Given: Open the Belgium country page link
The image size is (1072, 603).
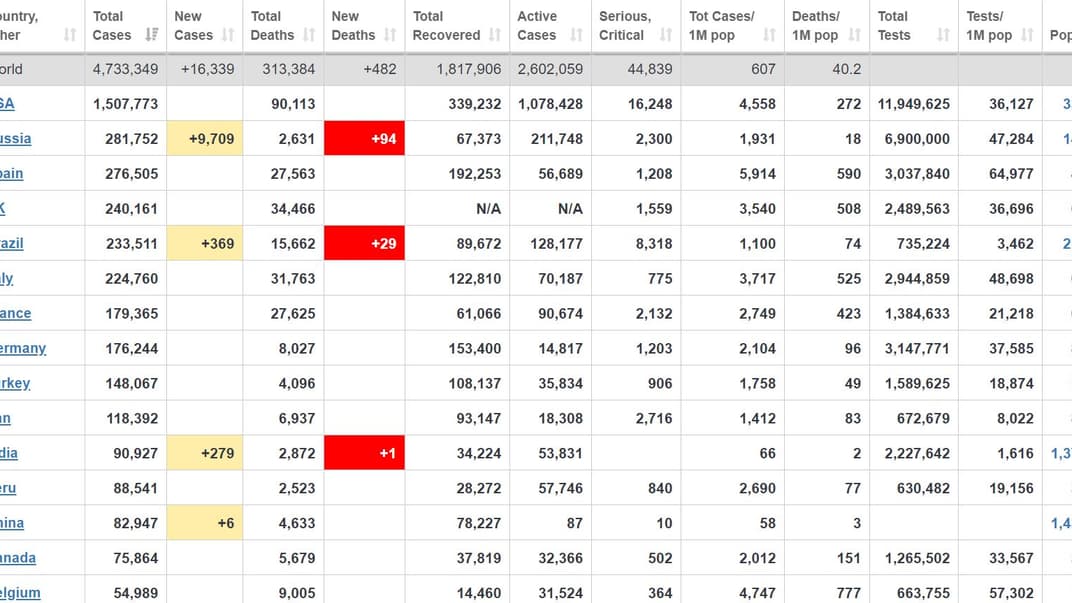Looking at the screenshot, I should click(x=20, y=593).
